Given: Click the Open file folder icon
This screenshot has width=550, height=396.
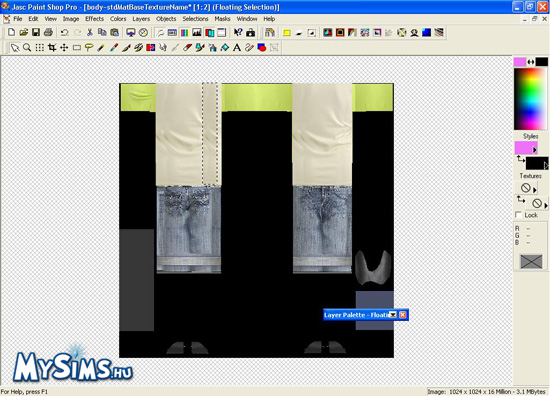Looking at the screenshot, I should pyautogui.click(x=24, y=33).
